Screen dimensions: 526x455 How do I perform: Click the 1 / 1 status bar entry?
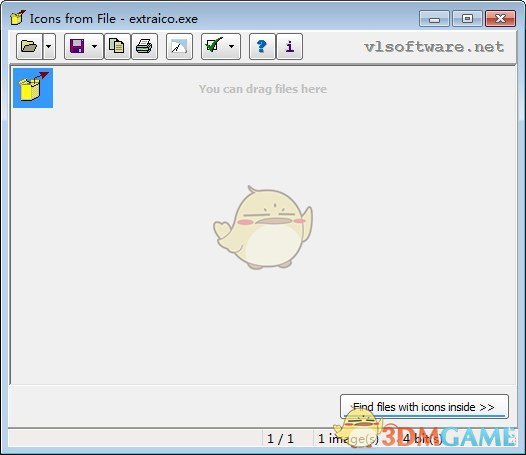click(x=280, y=438)
